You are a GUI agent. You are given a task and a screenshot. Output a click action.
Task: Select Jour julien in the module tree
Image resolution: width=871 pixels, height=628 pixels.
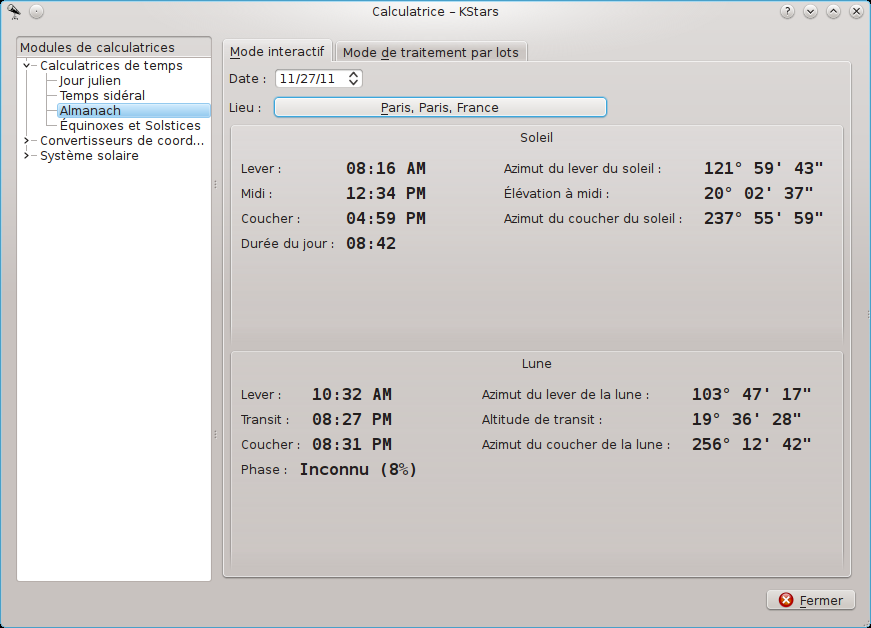(90, 81)
